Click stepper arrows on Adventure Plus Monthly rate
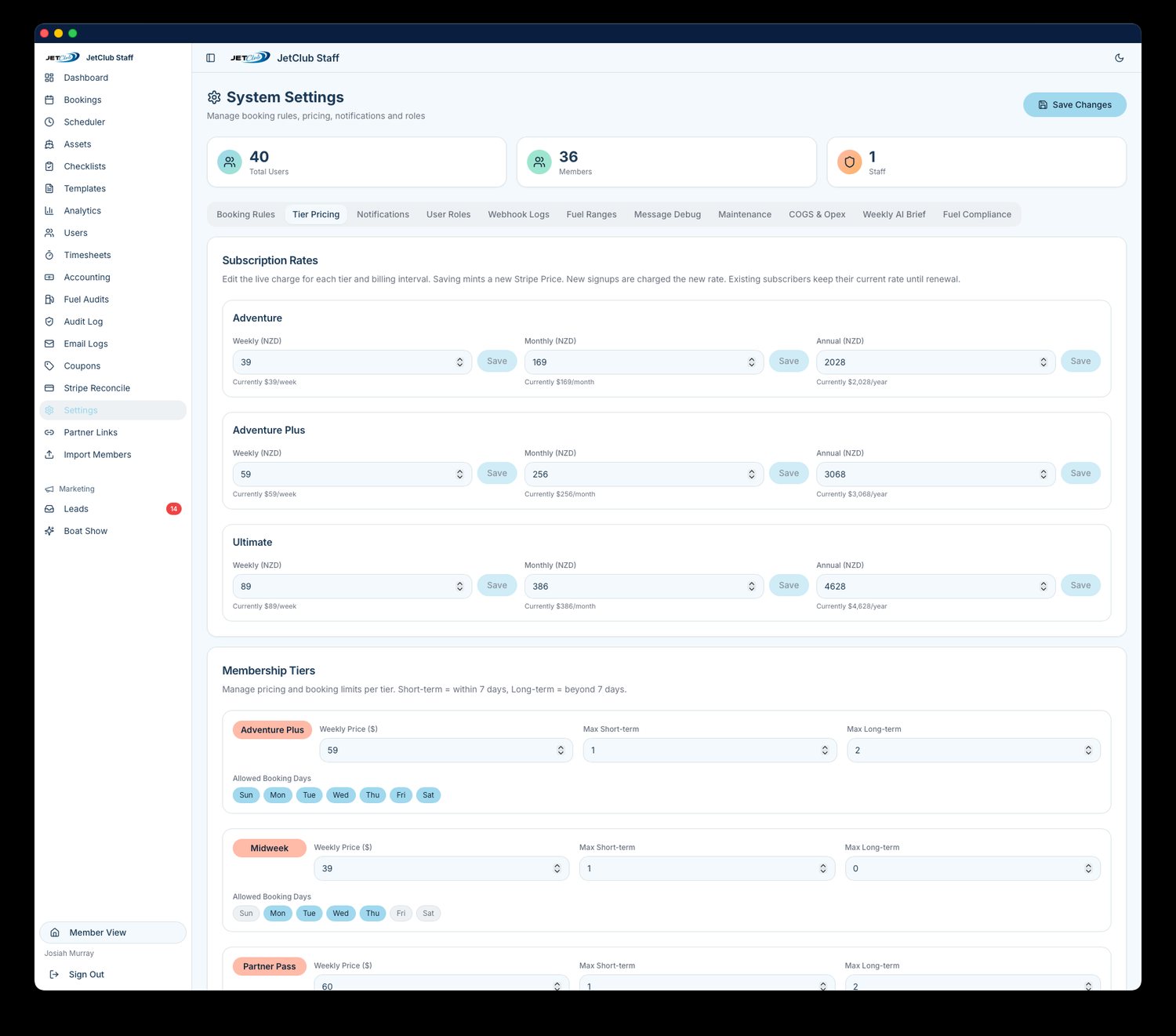The width and height of the screenshot is (1176, 1036). (751, 474)
